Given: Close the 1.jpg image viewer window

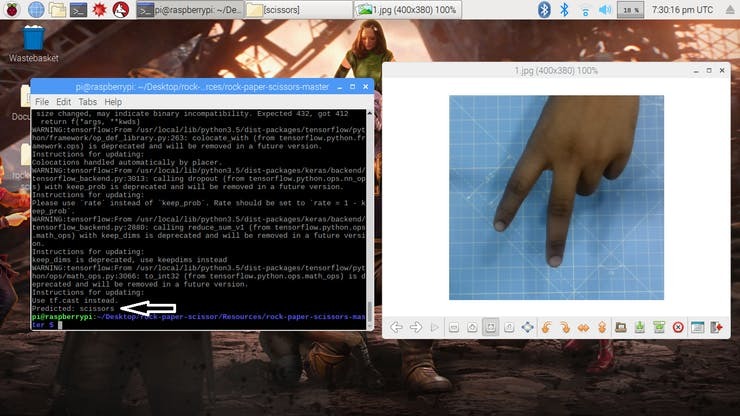Looking at the screenshot, I should [722, 70].
